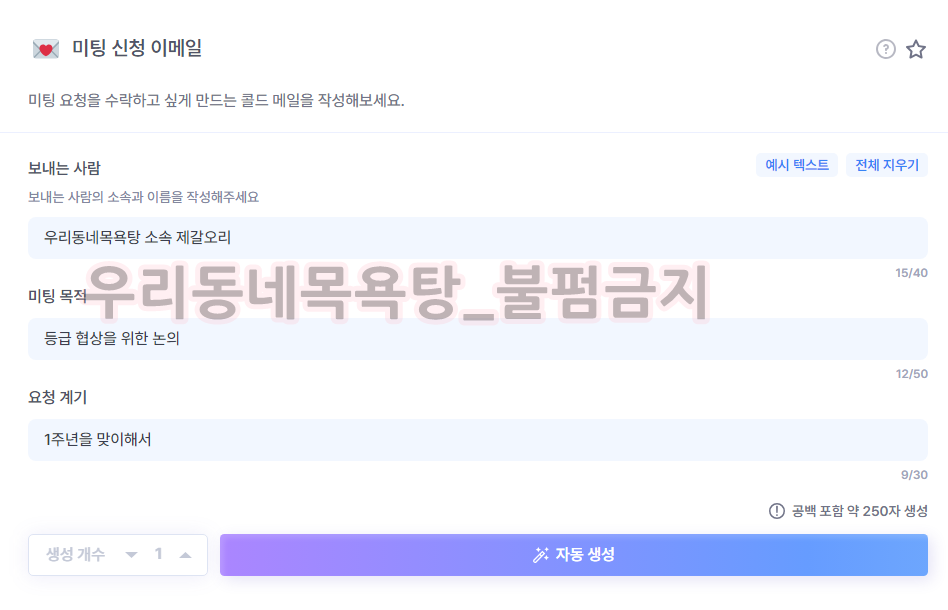Click the 생성 개수 label
948x610 pixels.
[75, 555]
